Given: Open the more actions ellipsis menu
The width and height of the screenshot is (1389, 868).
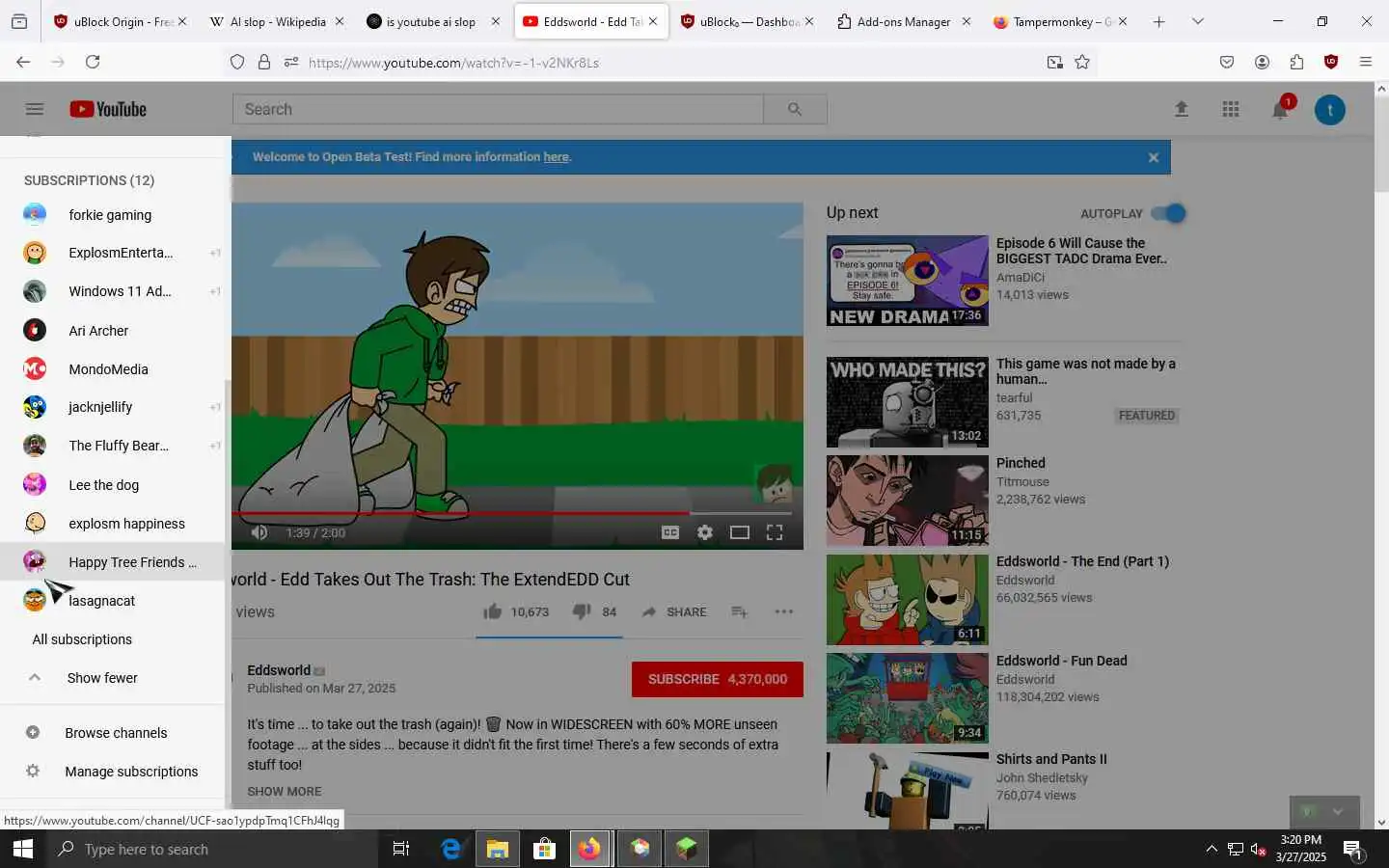Looking at the screenshot, I should [x=784, y=611].
